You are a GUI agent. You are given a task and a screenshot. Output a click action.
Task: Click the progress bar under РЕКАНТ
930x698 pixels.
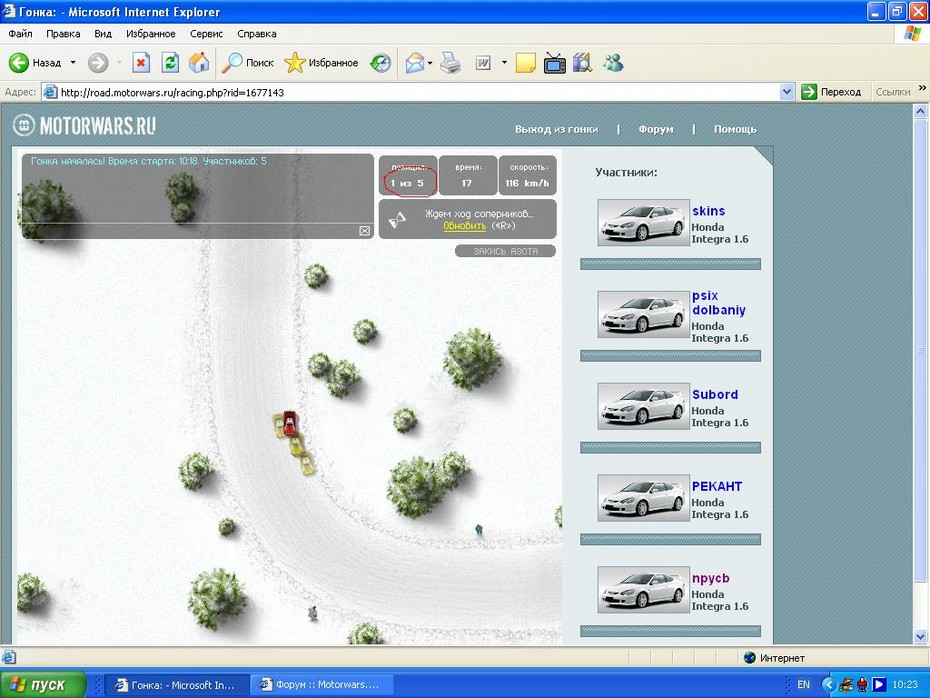pos(670,540)
